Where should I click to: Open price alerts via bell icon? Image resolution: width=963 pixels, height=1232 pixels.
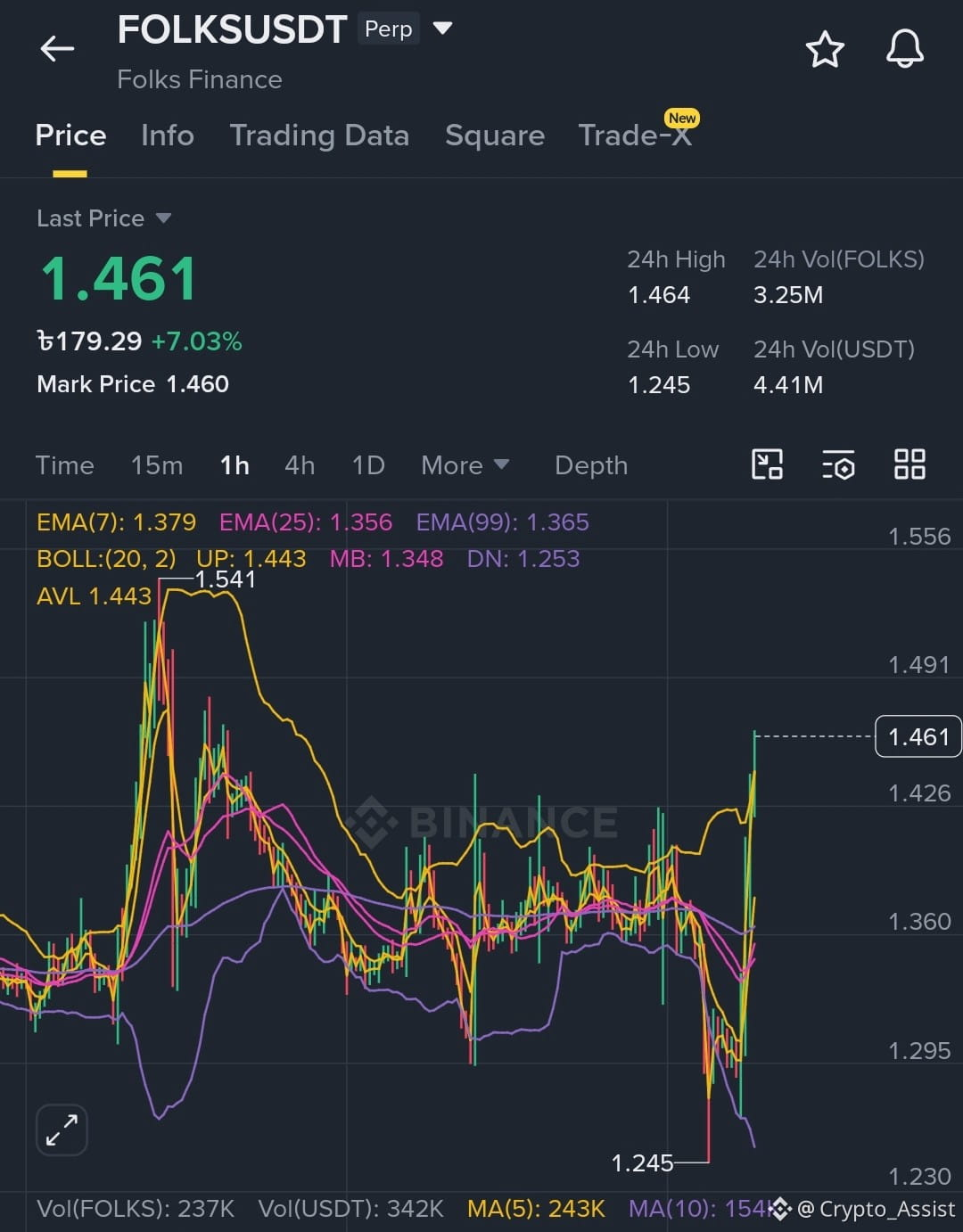(905, 49)
